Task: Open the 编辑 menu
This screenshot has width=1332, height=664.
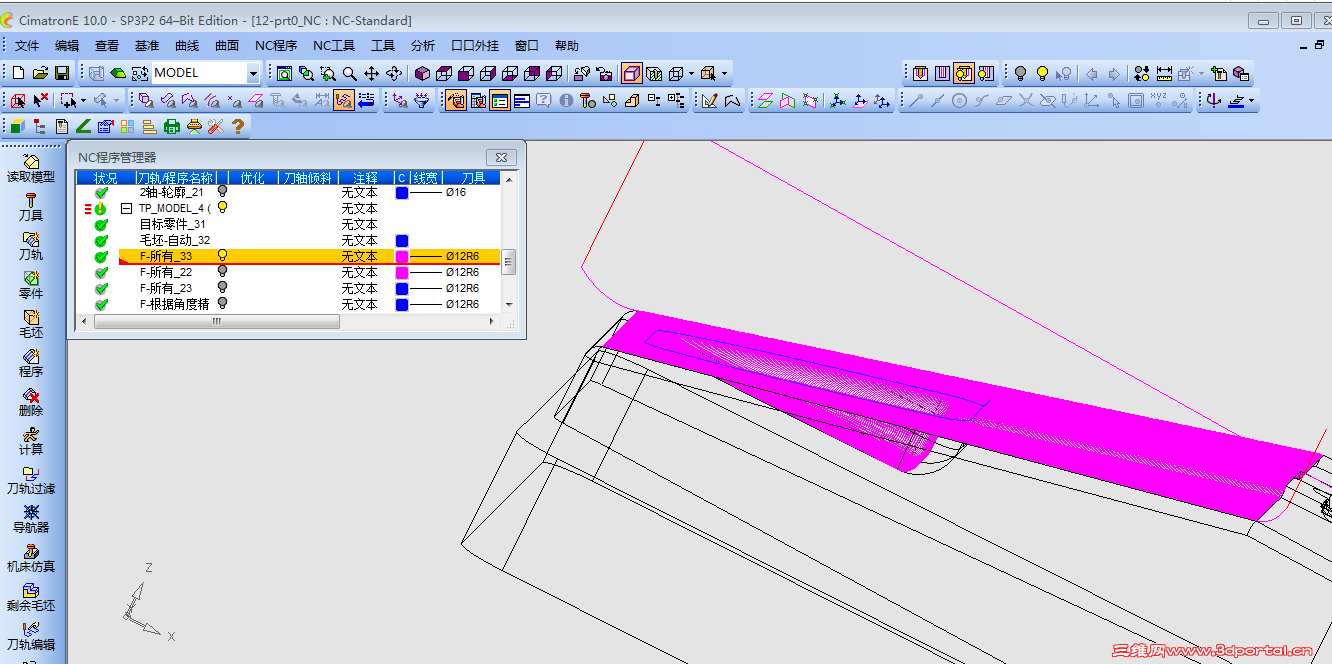Action: click(67, 46)
